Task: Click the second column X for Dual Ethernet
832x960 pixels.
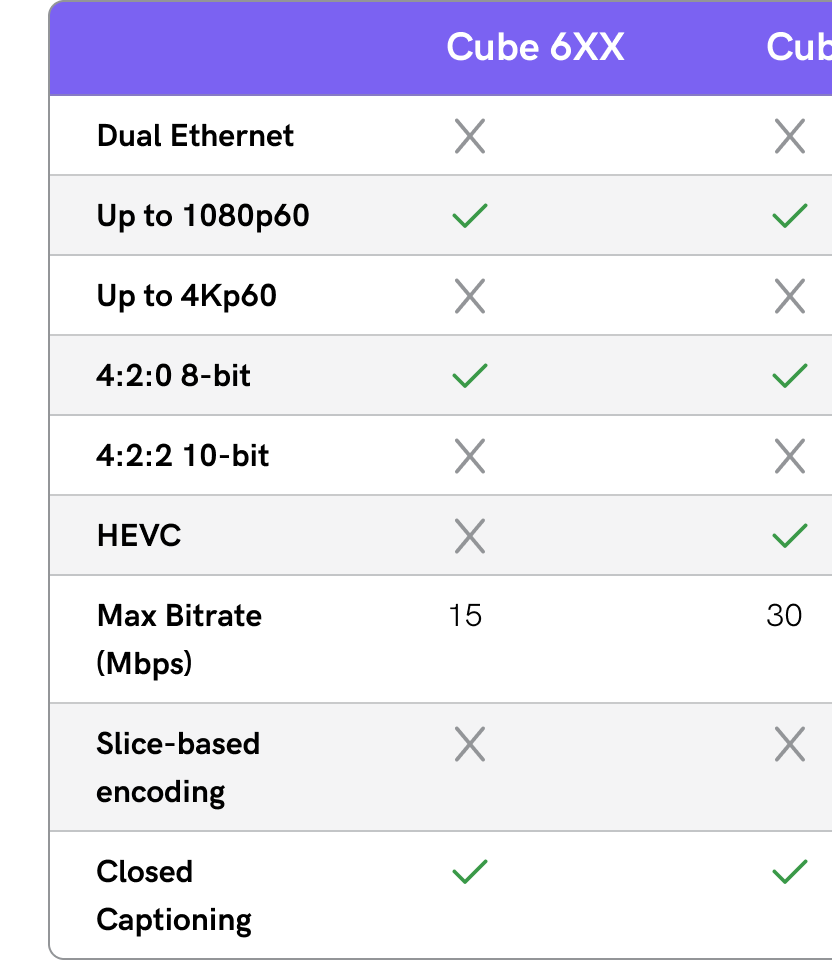Action: (789, 136)
